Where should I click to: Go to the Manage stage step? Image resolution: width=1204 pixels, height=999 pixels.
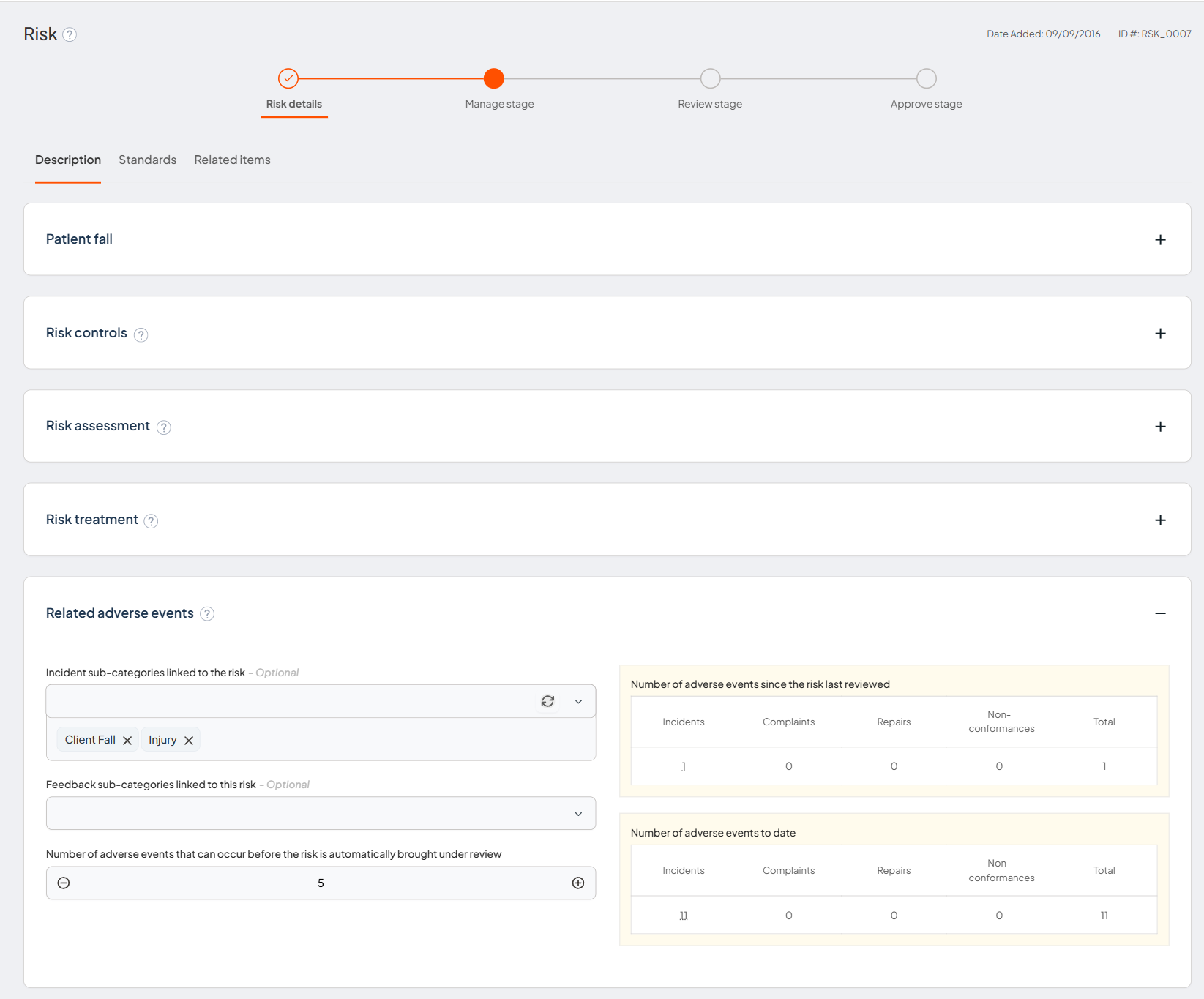pos(499,90)
